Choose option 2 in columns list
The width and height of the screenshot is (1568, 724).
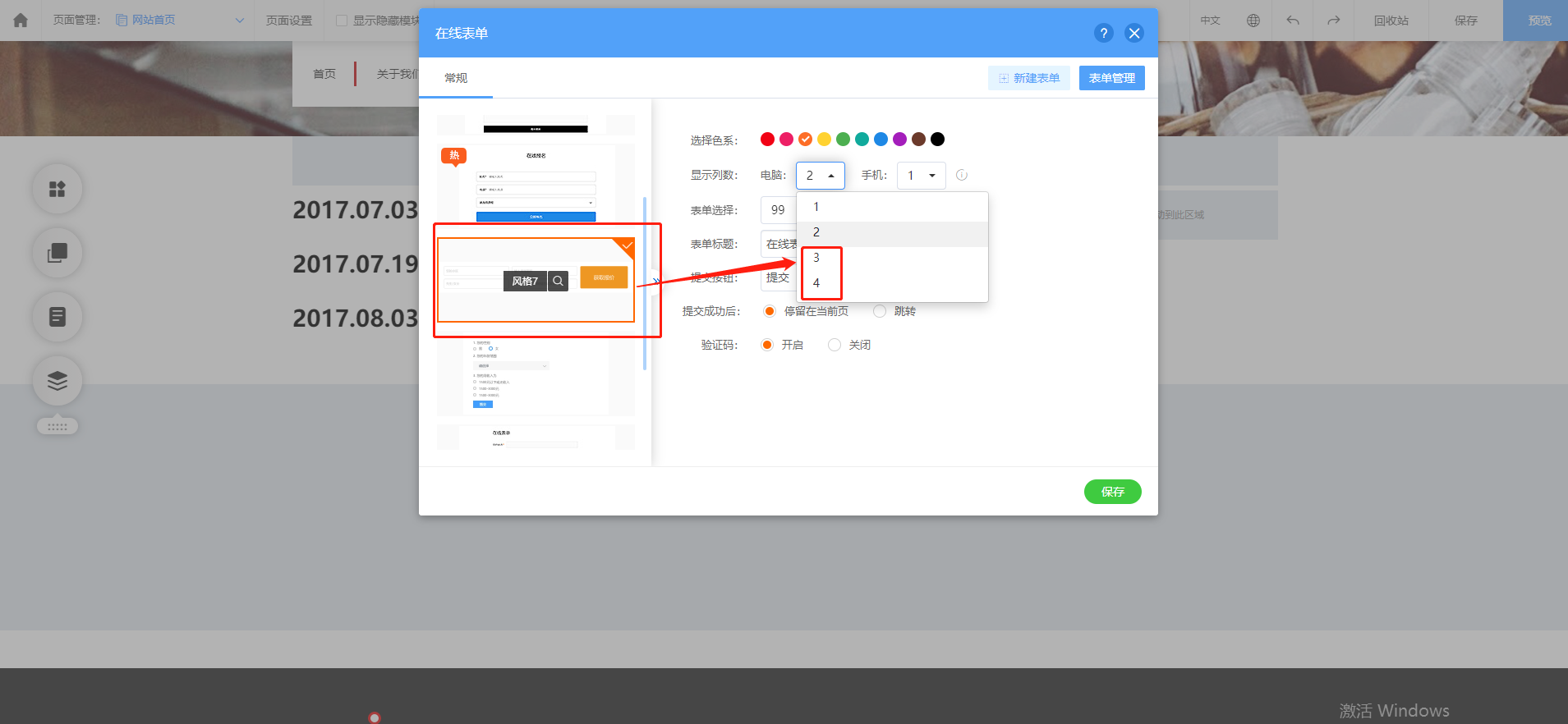pyautogui.click(x=892, y=232)
